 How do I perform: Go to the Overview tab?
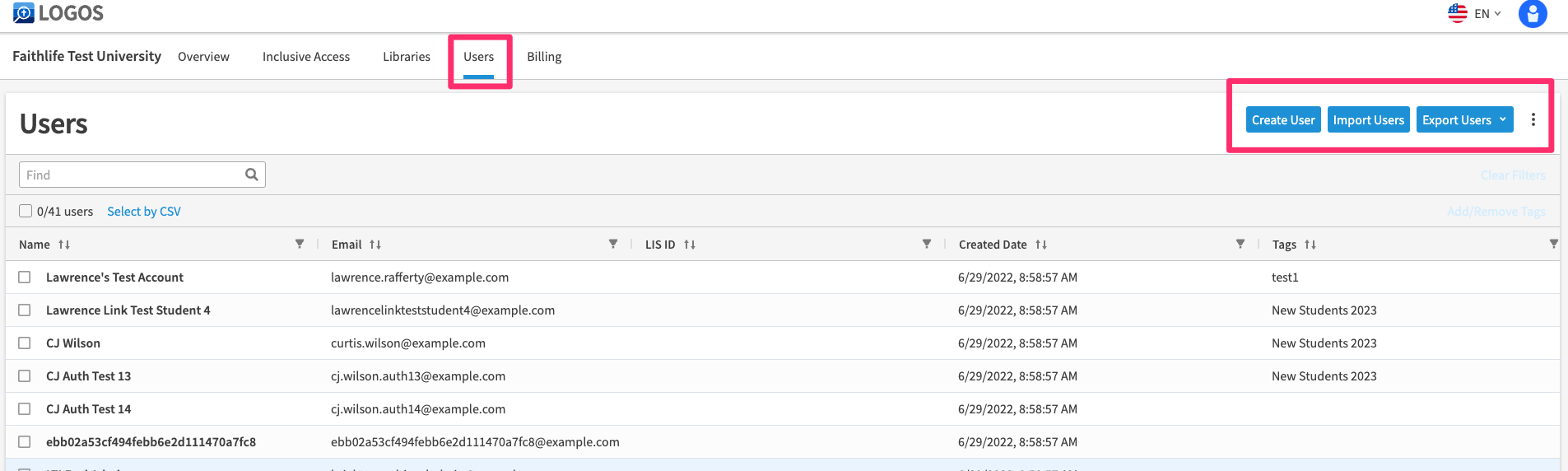click(x=203, y=57)
